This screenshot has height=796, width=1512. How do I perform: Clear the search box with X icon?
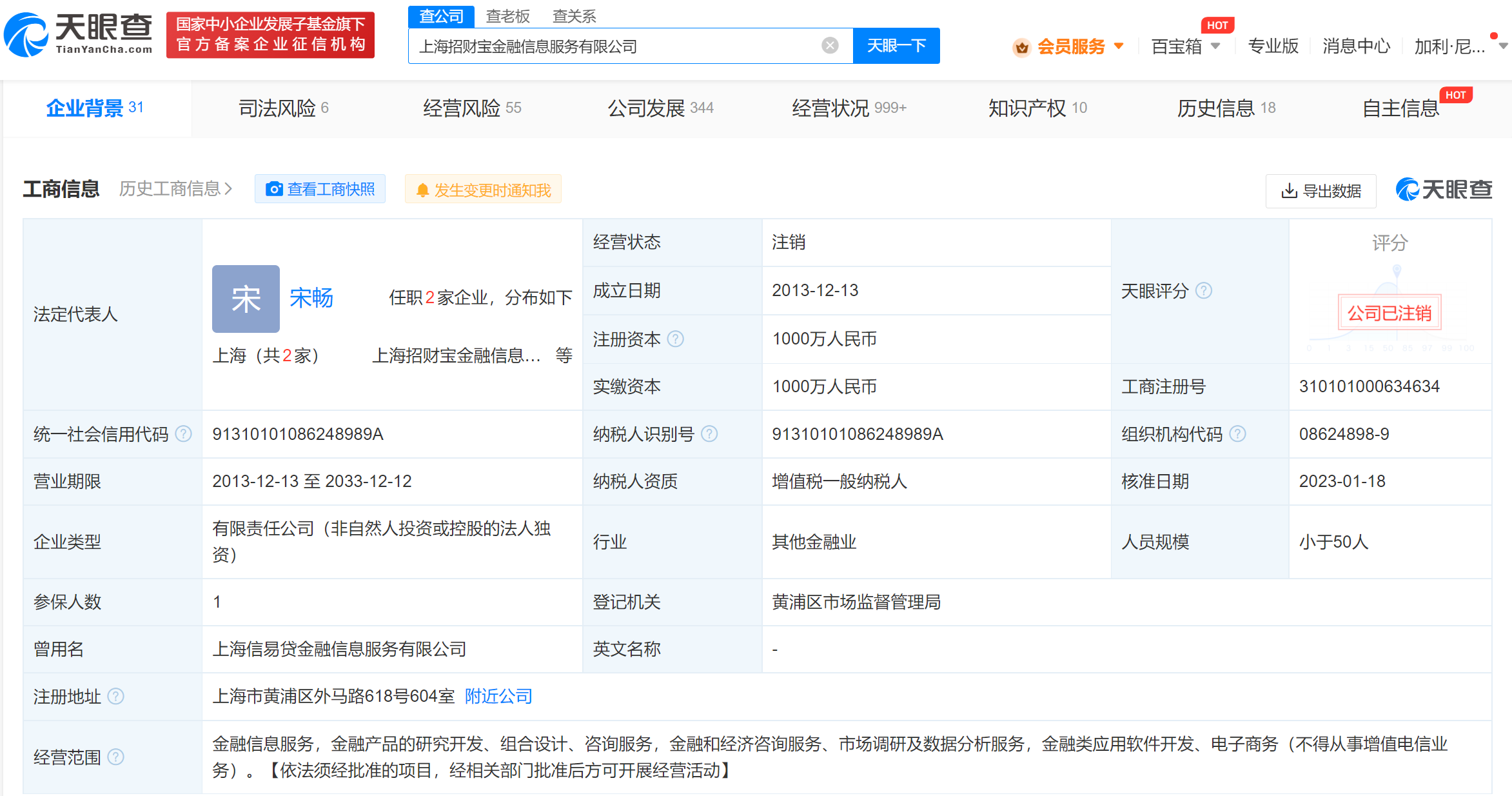[x=830, y=45]
